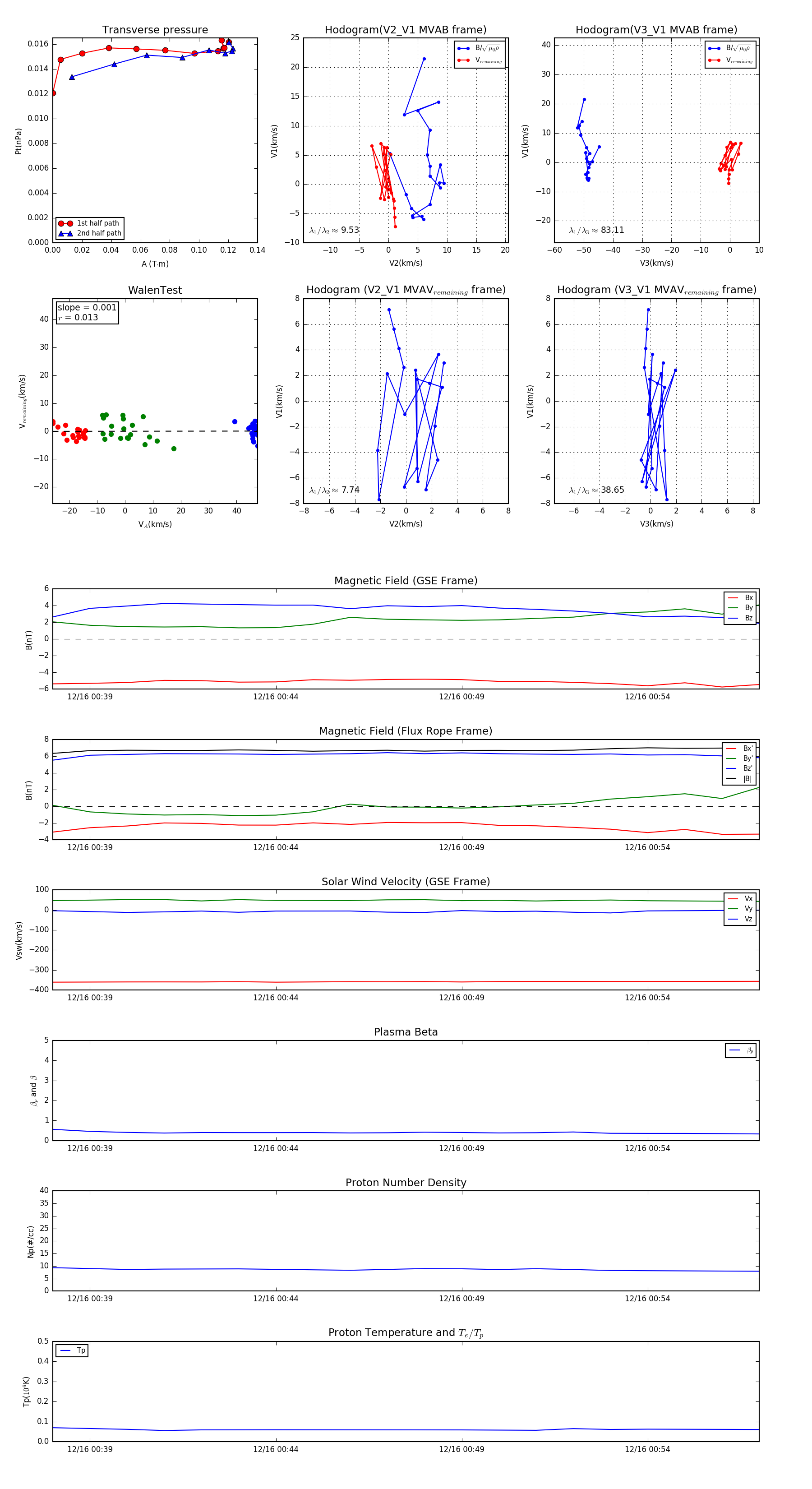This screenshot has height=1489, width=812.
Task: Click the "Bz'" legend entry in flux rope plot
Action: [x=740, y=769]
